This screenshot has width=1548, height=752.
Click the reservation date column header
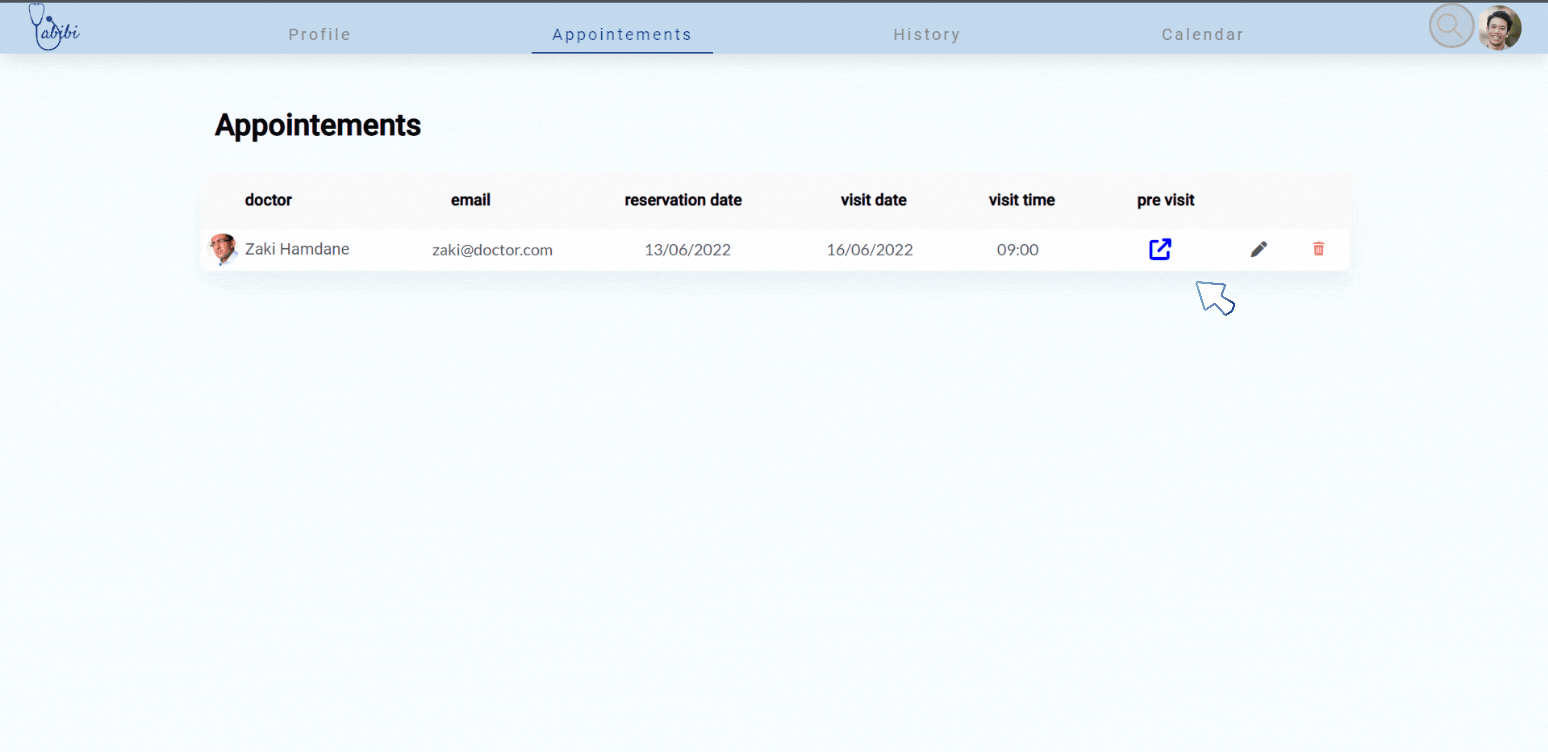point(683,200)
